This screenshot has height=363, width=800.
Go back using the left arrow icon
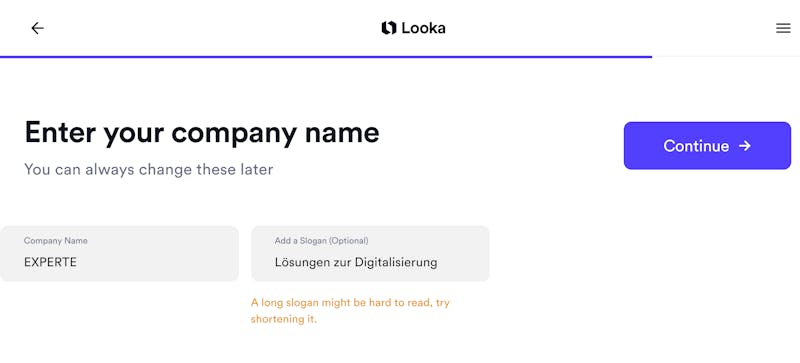click(x=37, y=28)
